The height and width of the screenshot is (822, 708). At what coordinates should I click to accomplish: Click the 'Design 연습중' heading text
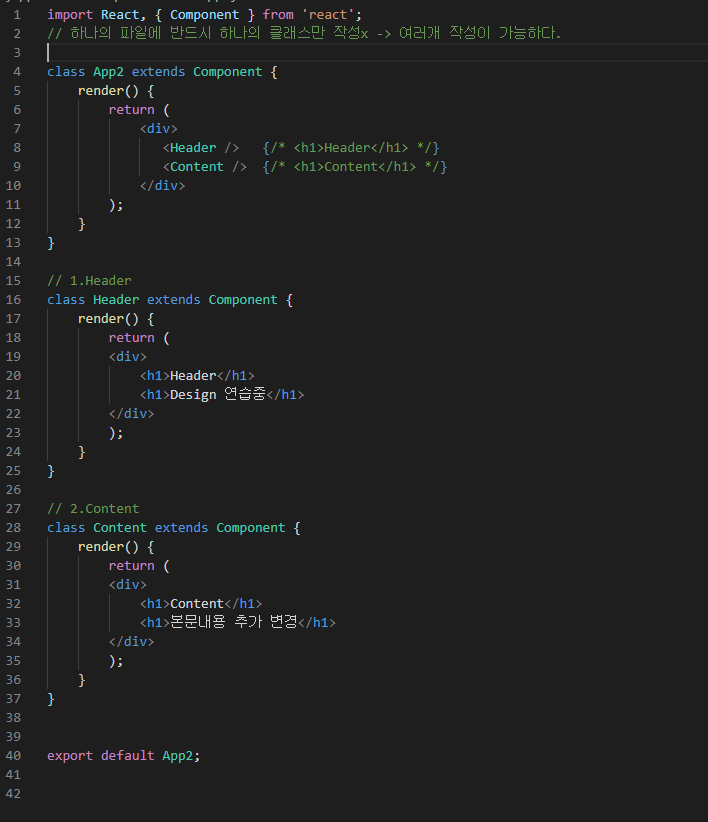(x=218, y=395)
